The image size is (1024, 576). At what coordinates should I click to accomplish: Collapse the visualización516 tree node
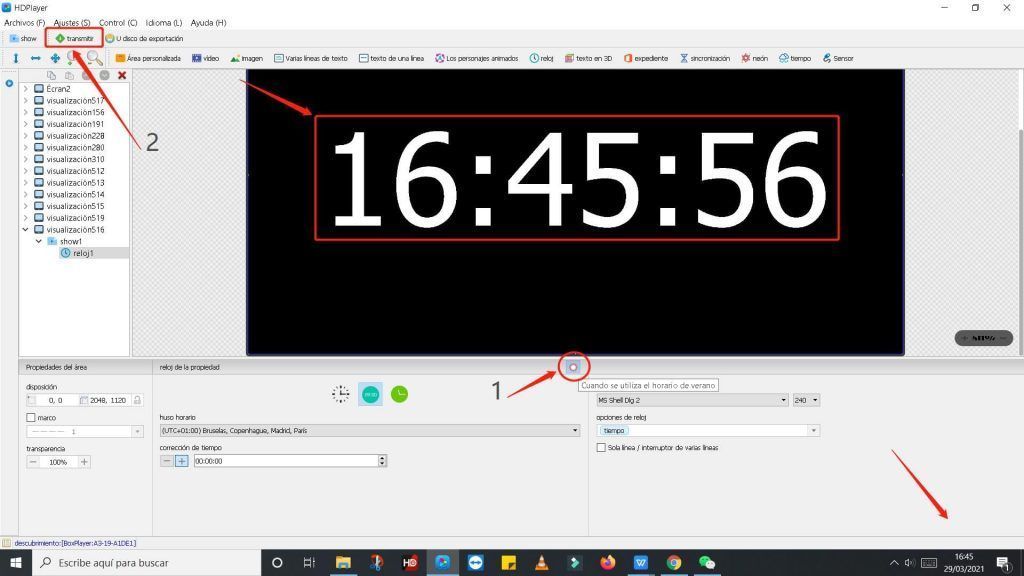[25, 229]
